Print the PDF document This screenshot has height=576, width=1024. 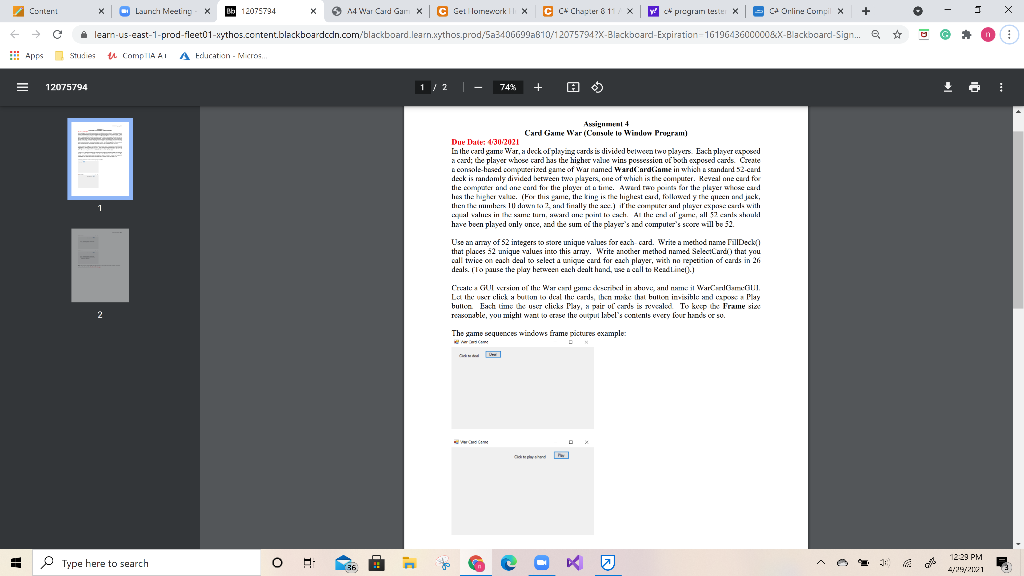click(x=974, y=87)
